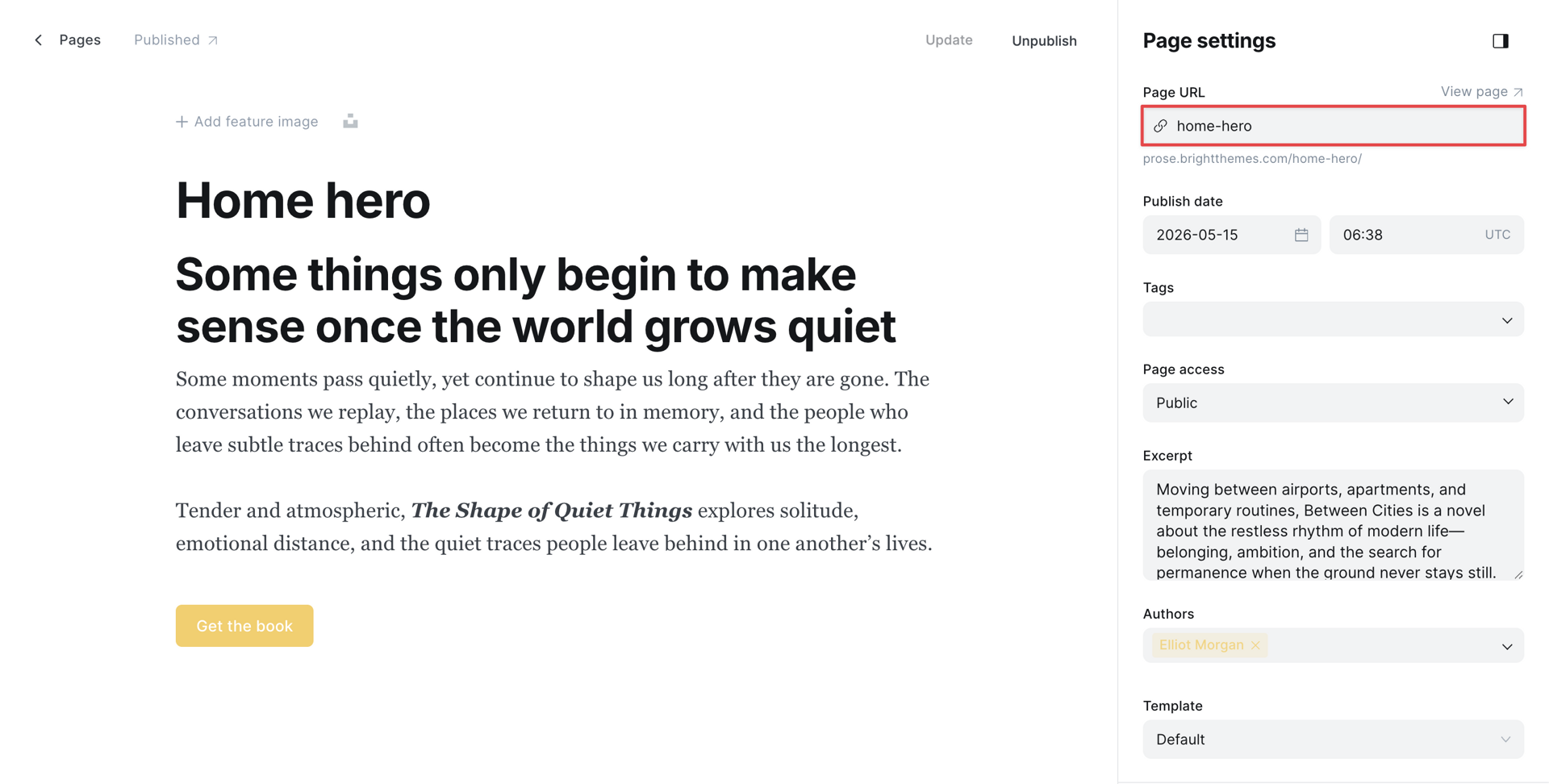Click the paragraph starting Some moments pass quietly
Screen dimensions: 1549x784
553,412
